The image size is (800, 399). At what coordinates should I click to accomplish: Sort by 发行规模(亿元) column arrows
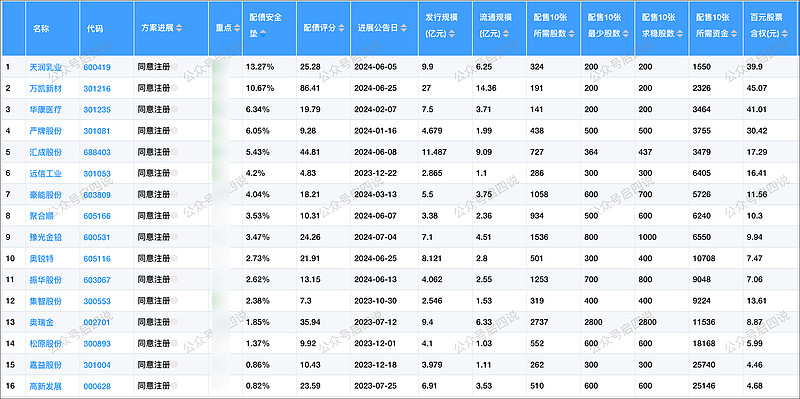tap(452, 34)
